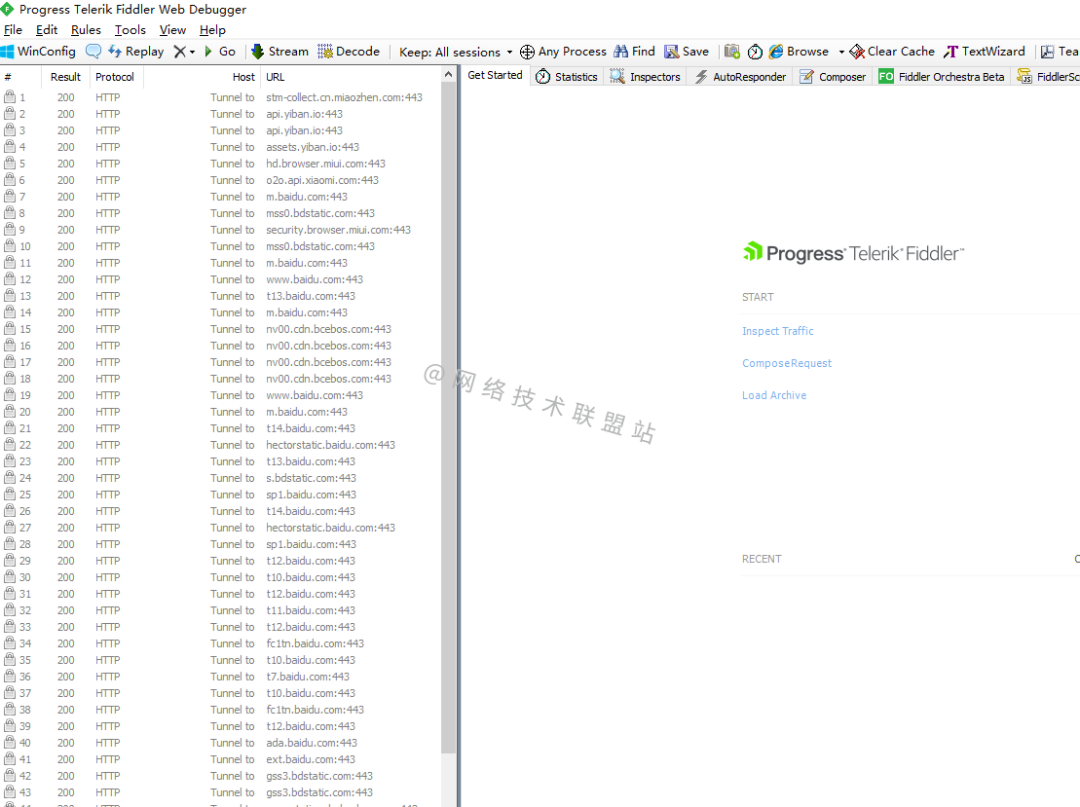Save sessions with Save icon
1080x807 pixels.
686,52
